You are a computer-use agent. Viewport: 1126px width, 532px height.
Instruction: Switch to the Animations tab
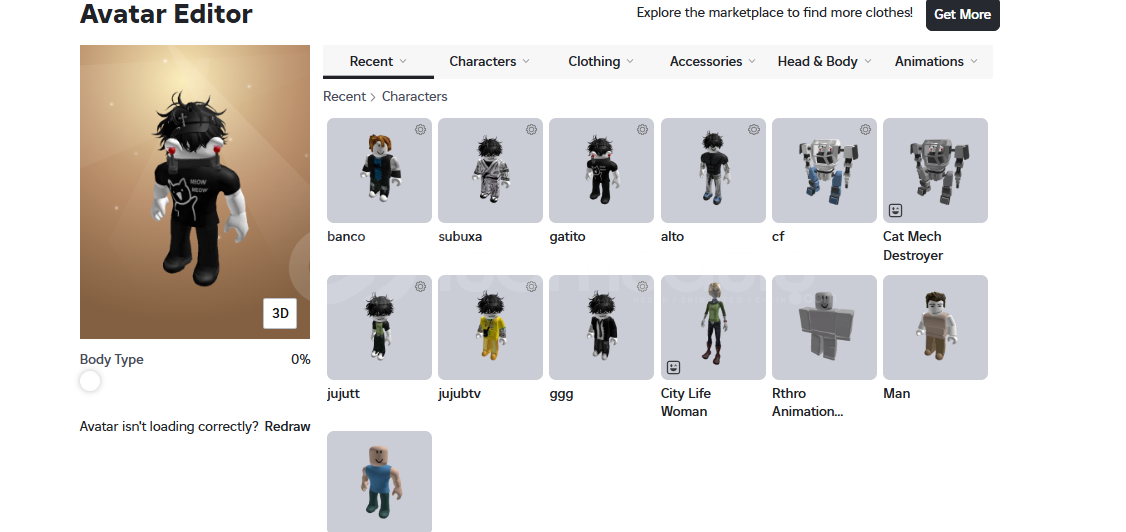point(936,62)
